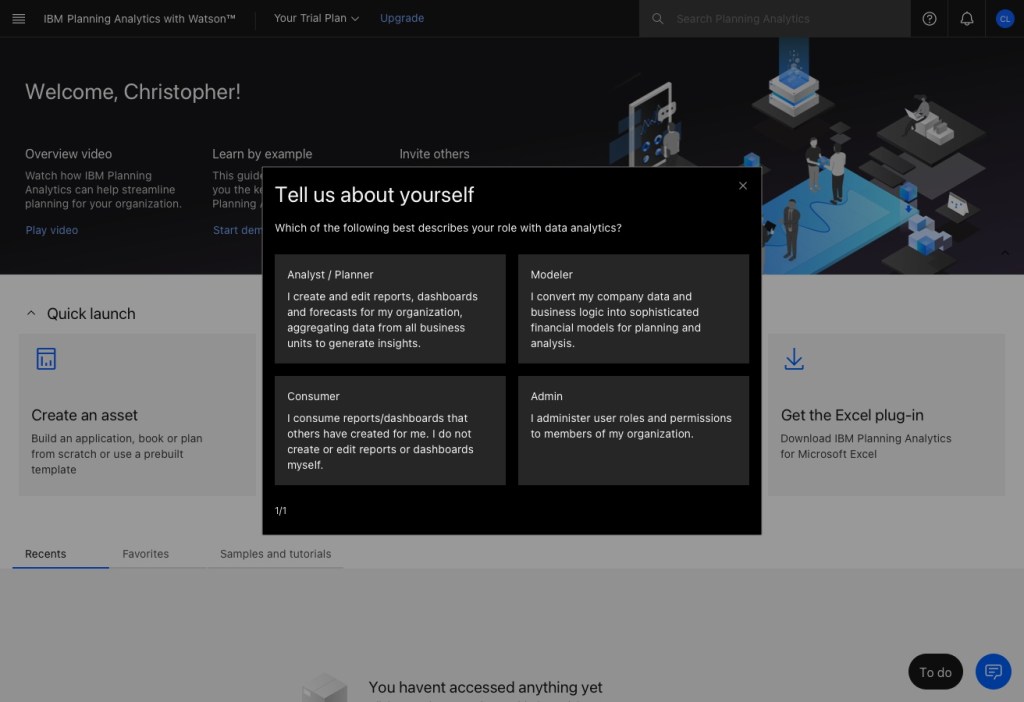This screenshot has height=702, width=1024.
Task: Open the hamburger navigation menu
Action: pyautogui.click(x=18, y=18)
